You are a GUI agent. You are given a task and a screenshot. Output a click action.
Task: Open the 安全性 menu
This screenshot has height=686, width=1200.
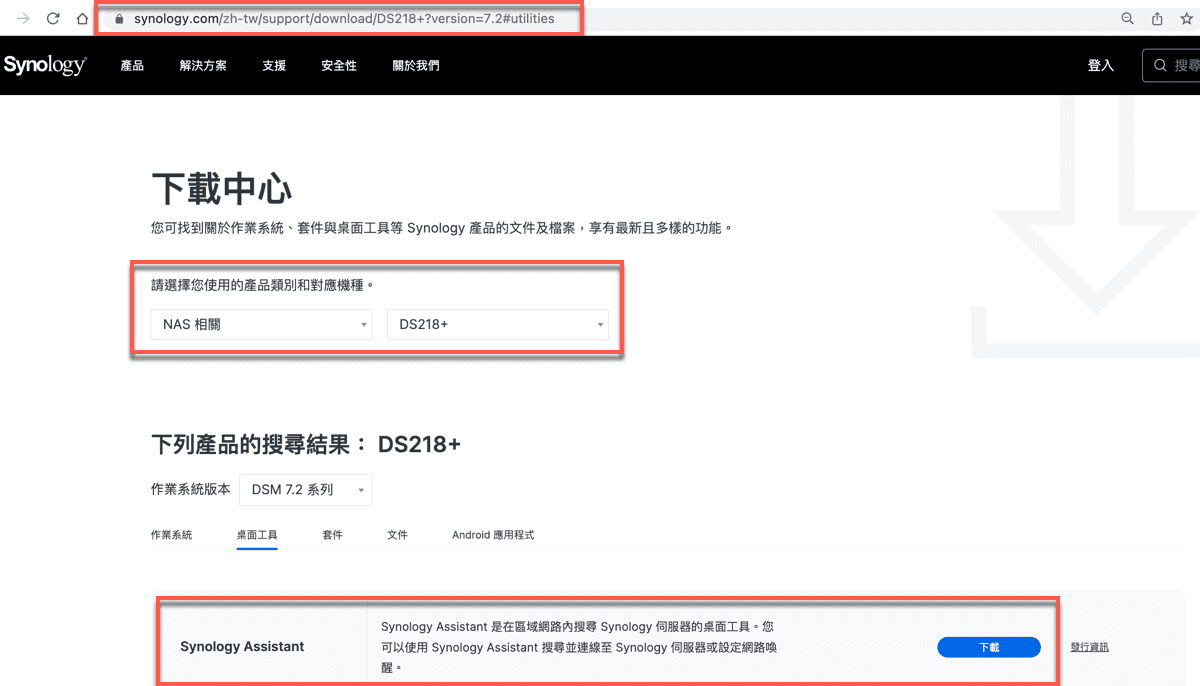point(339,65)
